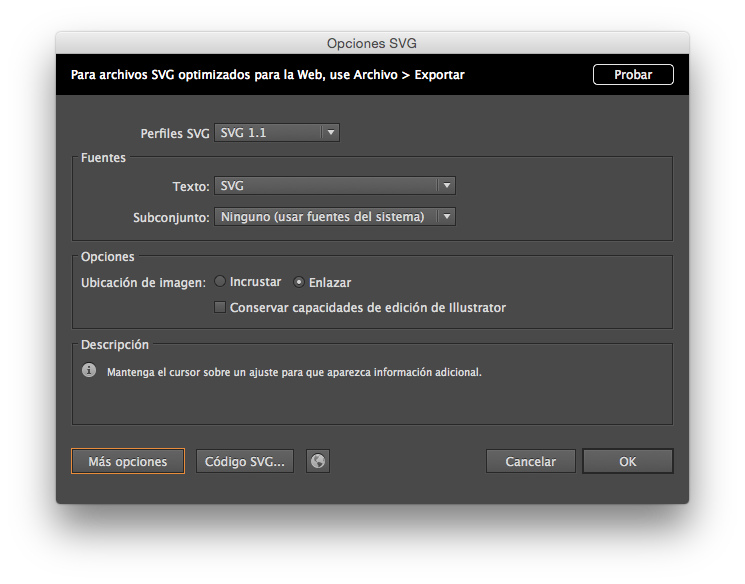Click the 'Subconjunto:' label
This screenshot has height=584, width=745.
tap(171, 218)
